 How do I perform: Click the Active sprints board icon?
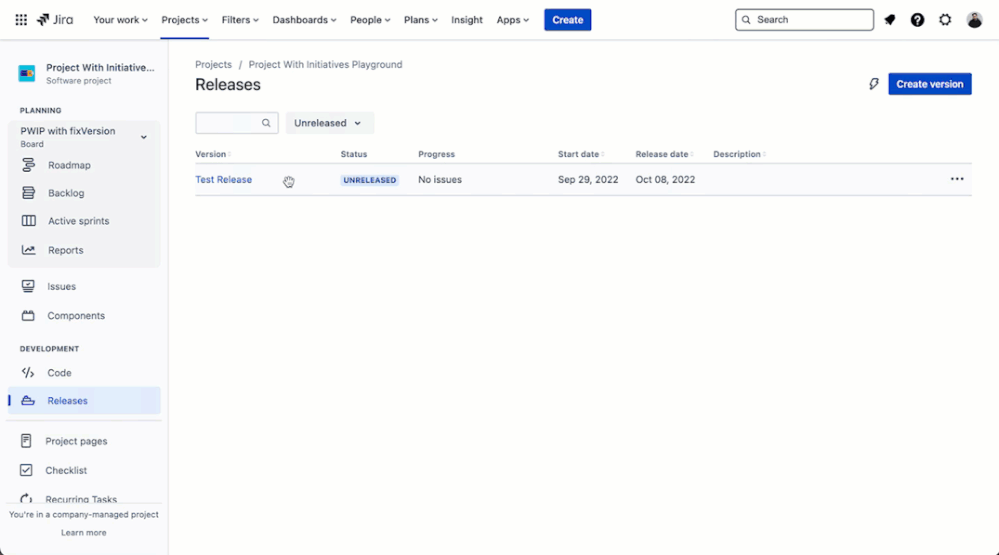coord(28,220)
